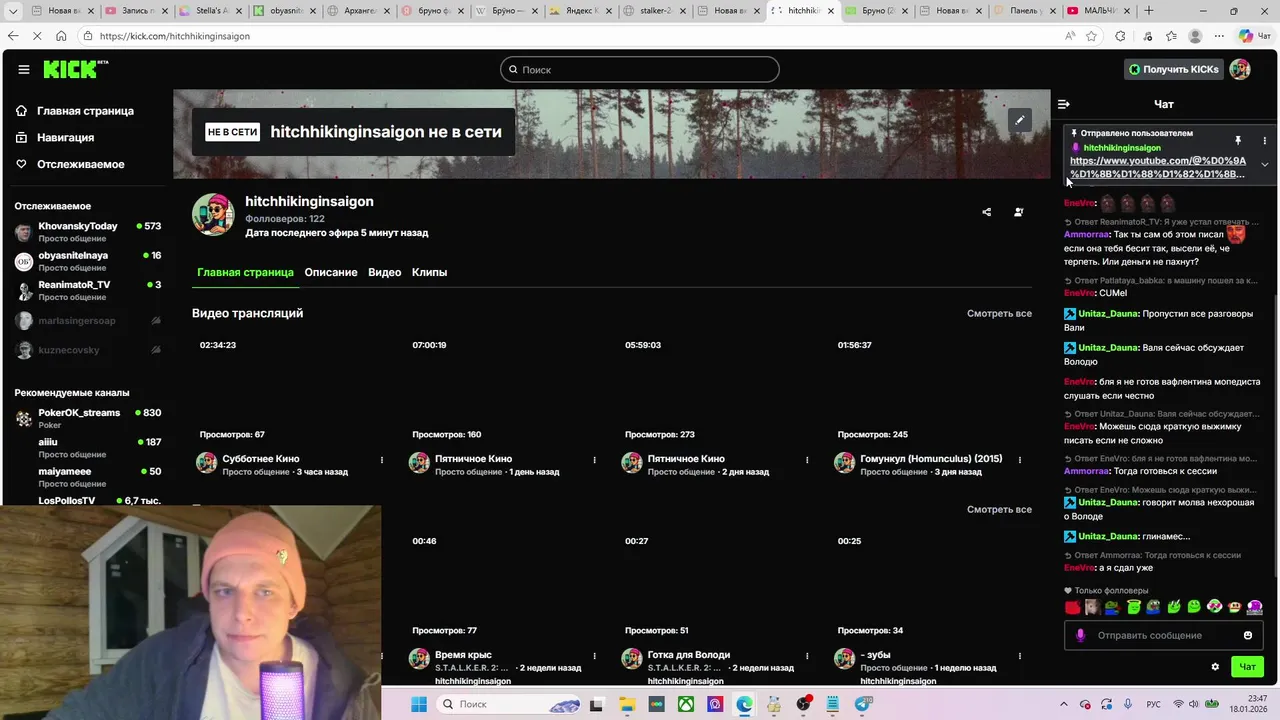Collapse the chat panel
This screenshot has height=720, width=1280.
pyautogui.click(x=1064, y=104)
